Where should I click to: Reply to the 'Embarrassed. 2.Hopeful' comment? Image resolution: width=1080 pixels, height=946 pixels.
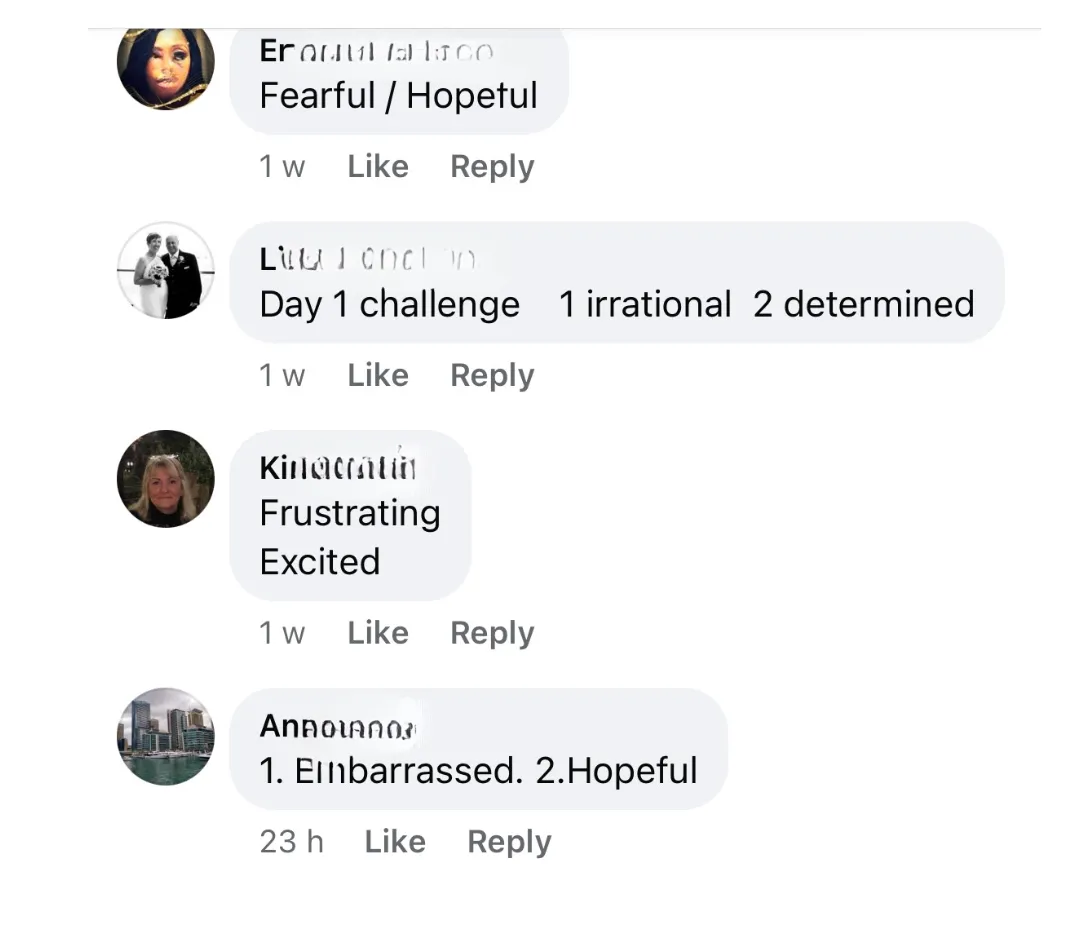pyautogui.click(x=509, y=842)
